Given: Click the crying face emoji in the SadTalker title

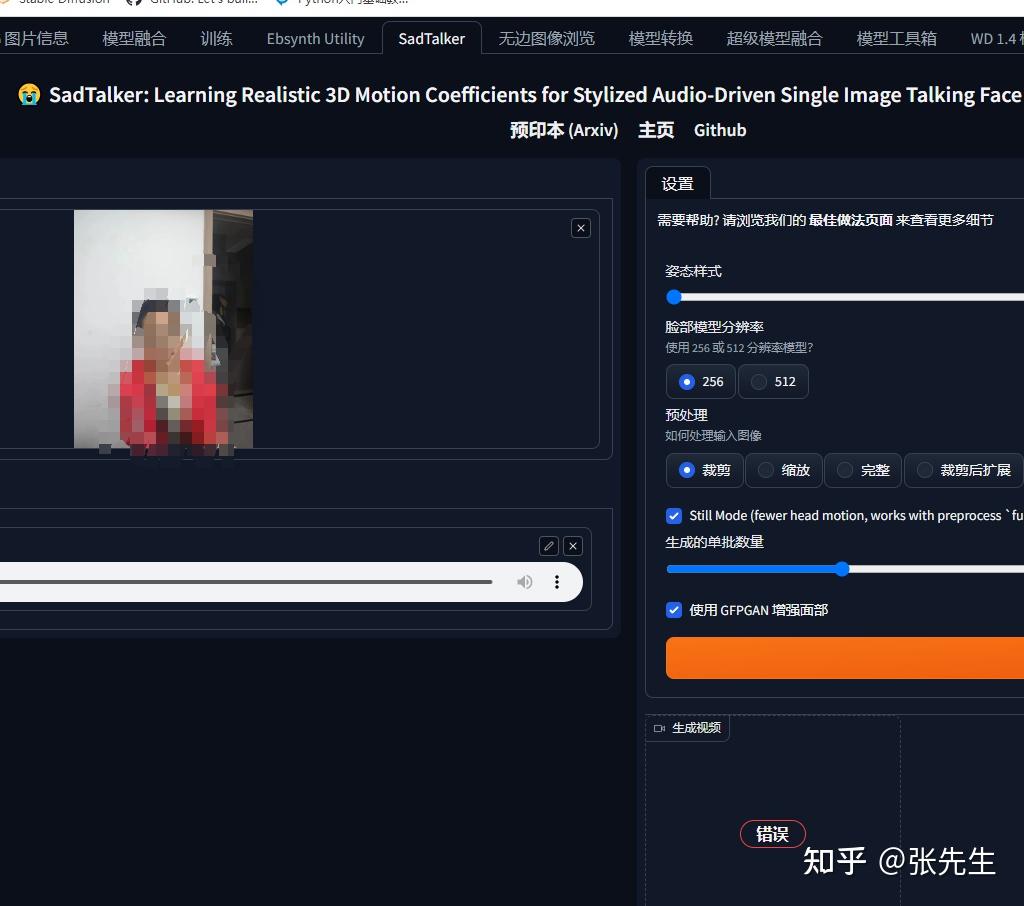Looking at the screenshot, I should coord(28,95).
